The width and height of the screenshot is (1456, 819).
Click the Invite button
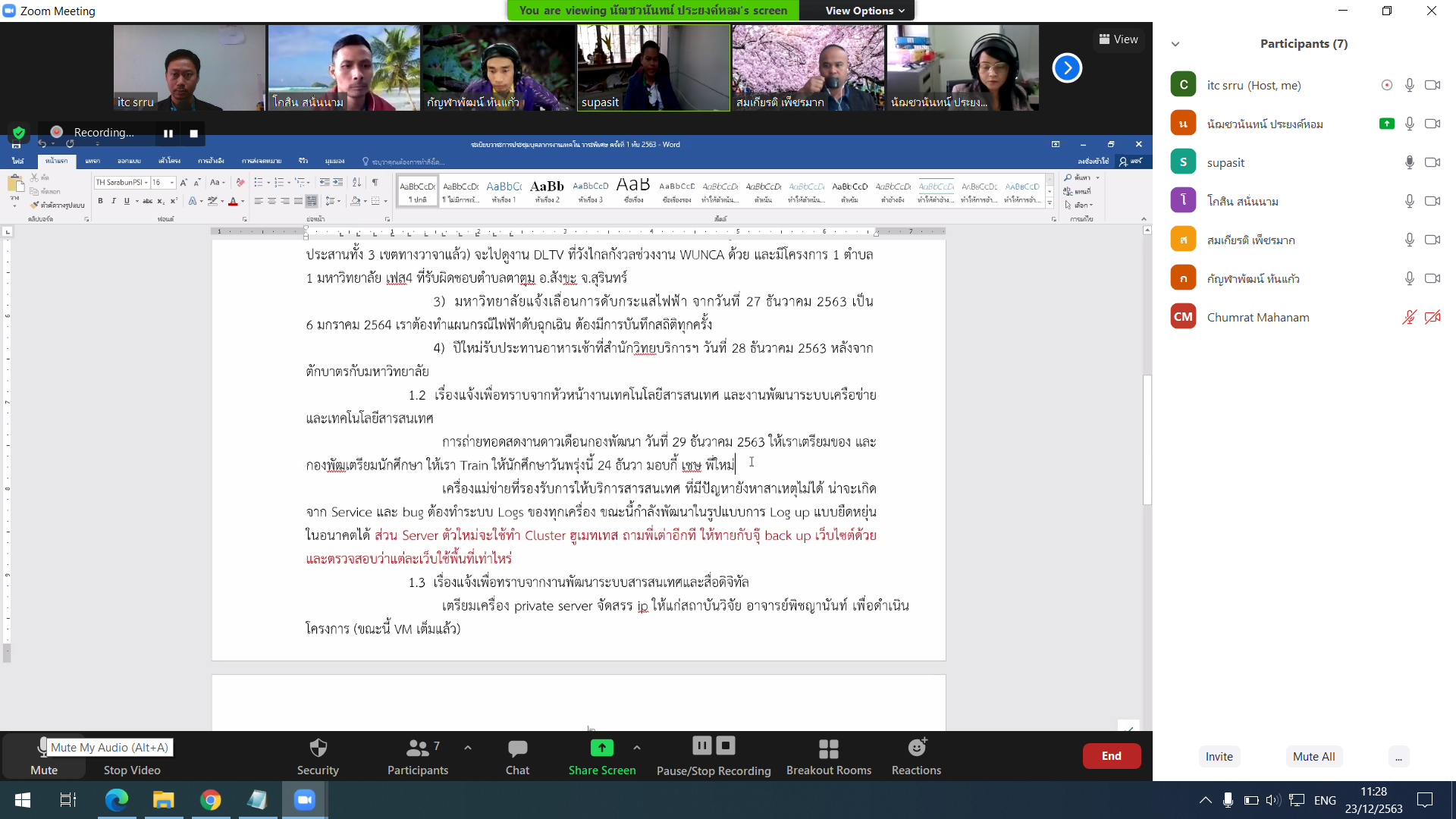pos(1219,756)
